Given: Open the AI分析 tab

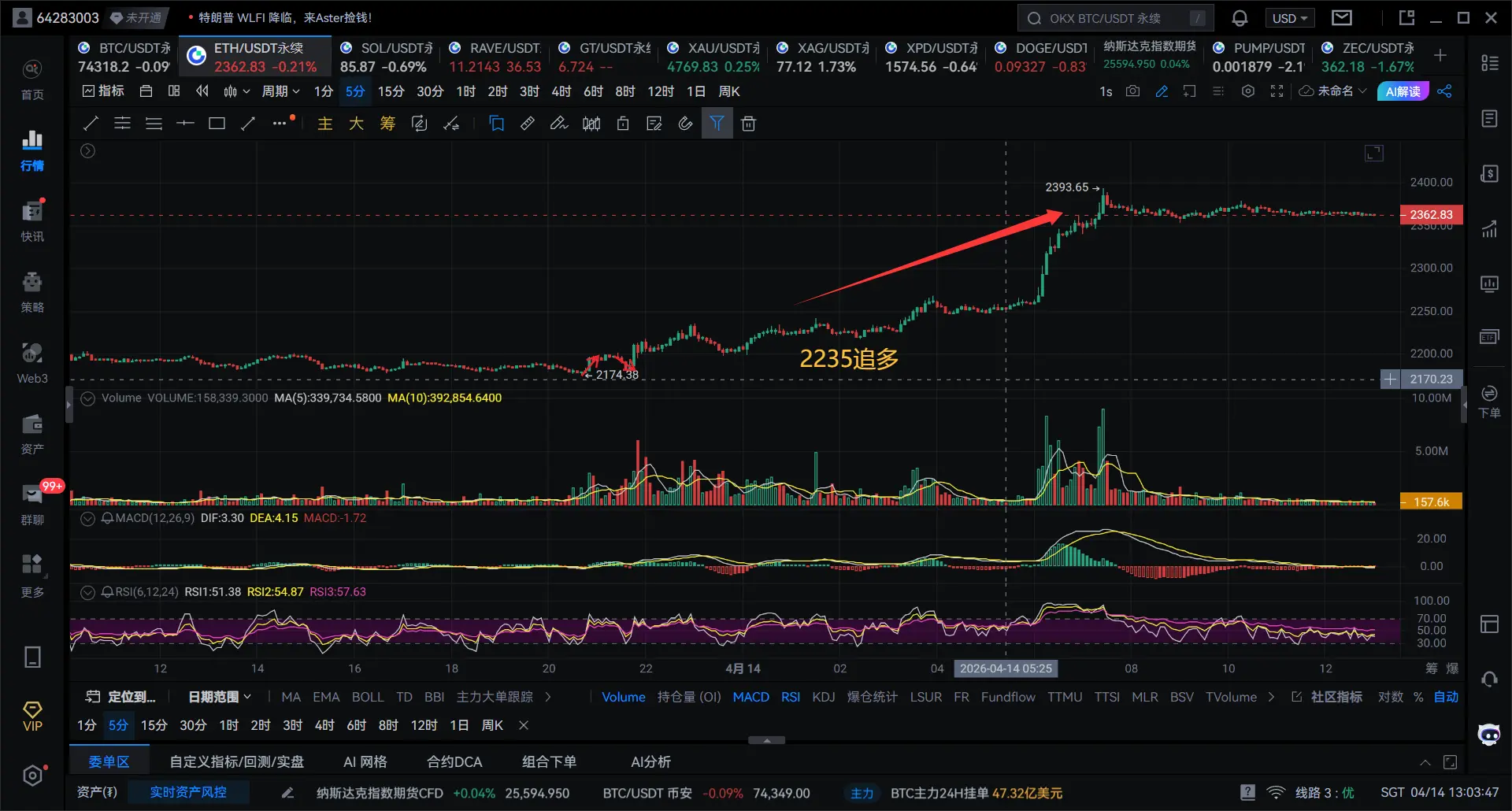Looking at the screenshot, I should click(651, 761).
